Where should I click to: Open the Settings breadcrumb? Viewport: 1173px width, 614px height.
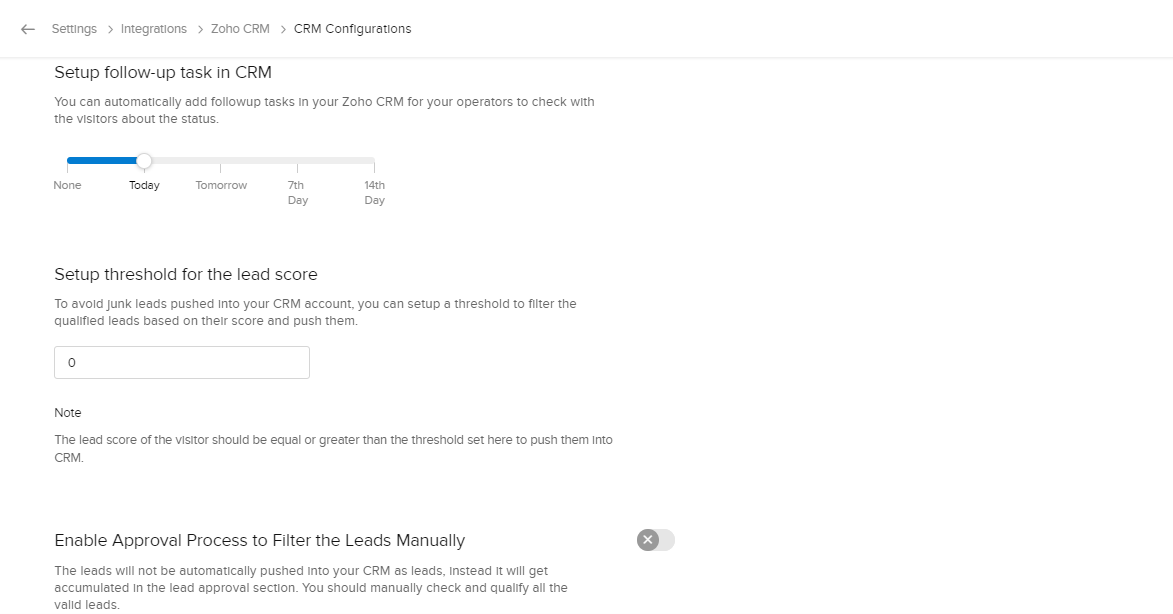click(x=74, y=29)
